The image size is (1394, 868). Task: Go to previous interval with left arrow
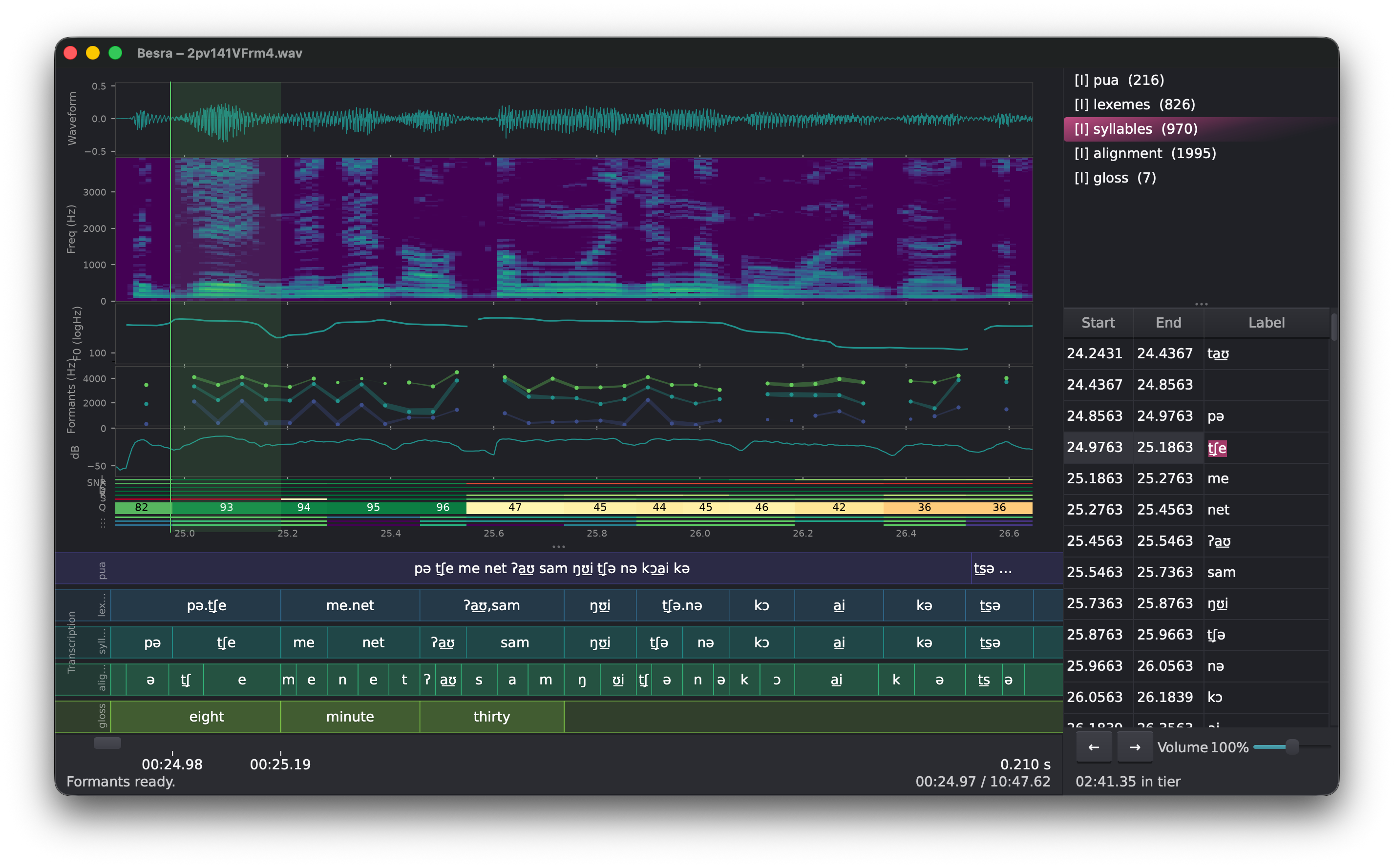[1094, 747]
